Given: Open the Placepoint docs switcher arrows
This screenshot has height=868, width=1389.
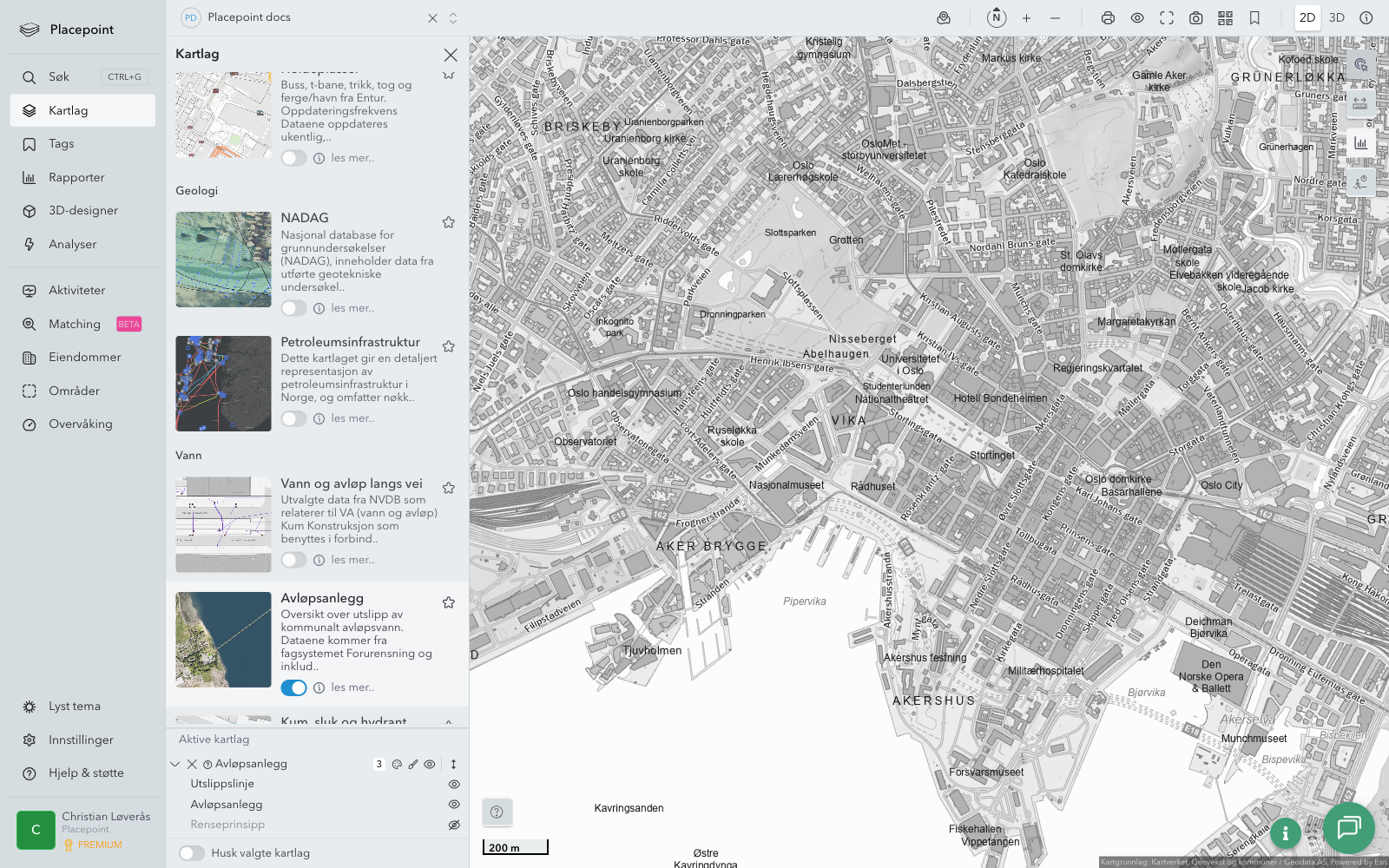Looking at the screenshot, I should click(453, 18).
